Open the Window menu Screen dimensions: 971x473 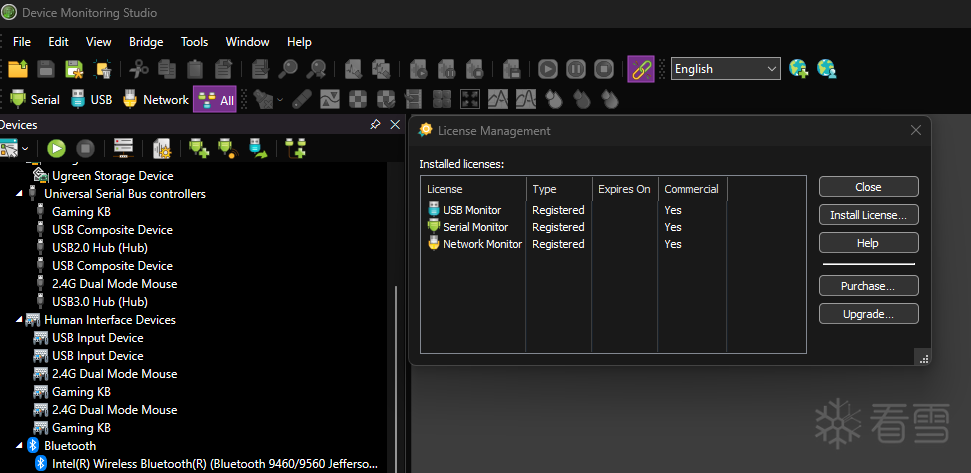pyautogui.click(x=247, y=42)
